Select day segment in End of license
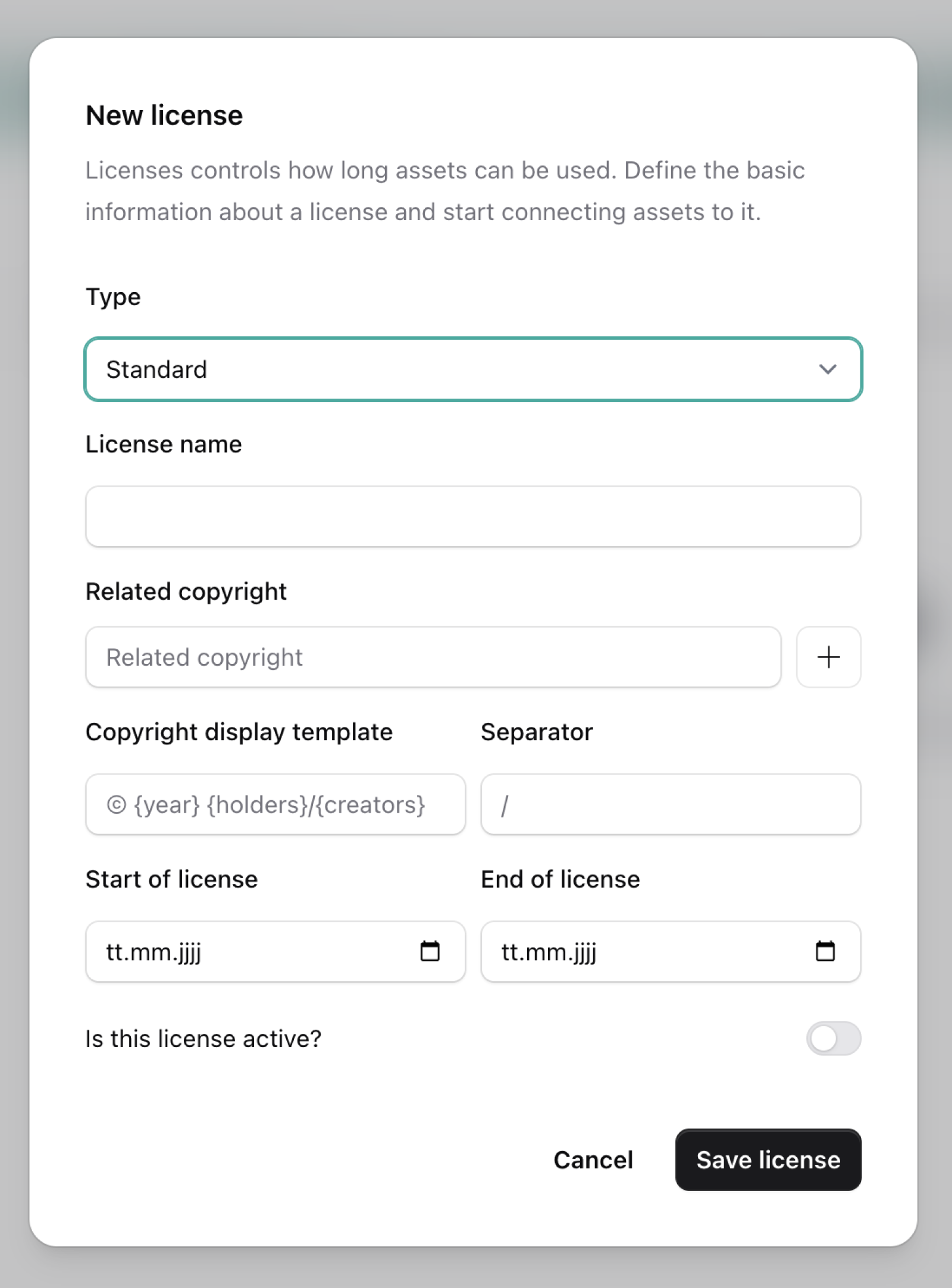 click(509, 952)
